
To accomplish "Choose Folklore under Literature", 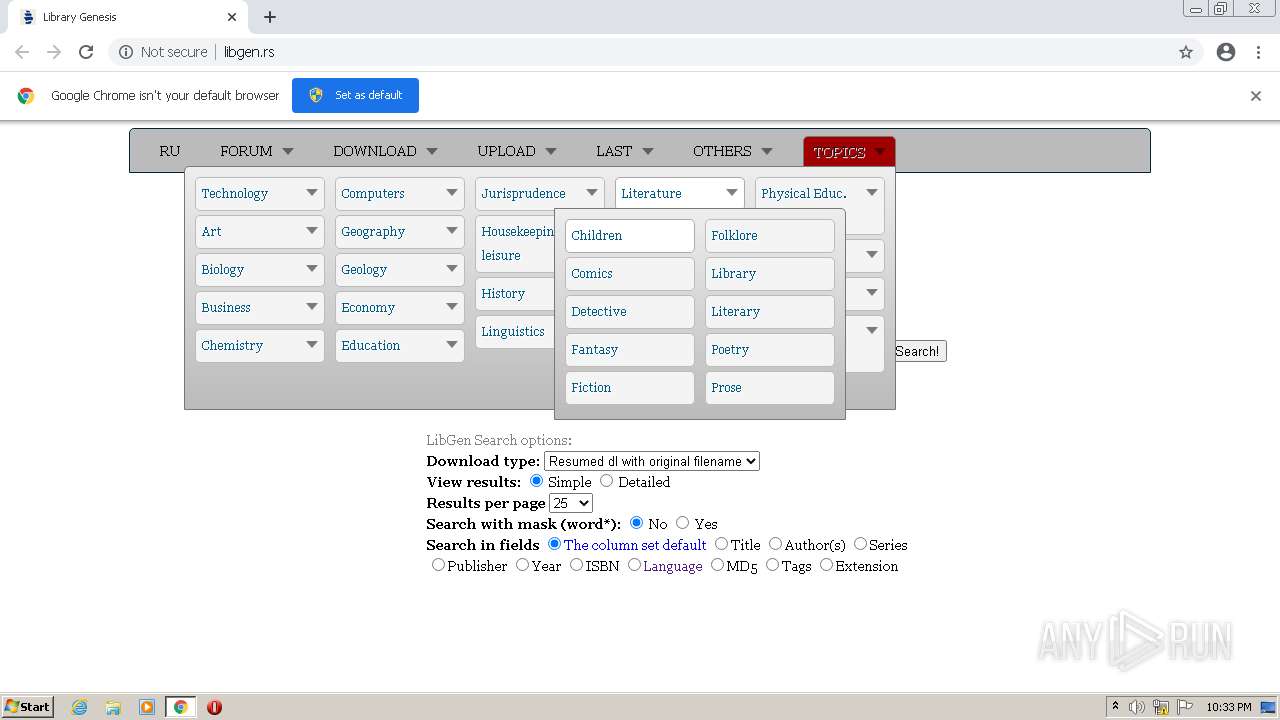I will click(770, 236).
